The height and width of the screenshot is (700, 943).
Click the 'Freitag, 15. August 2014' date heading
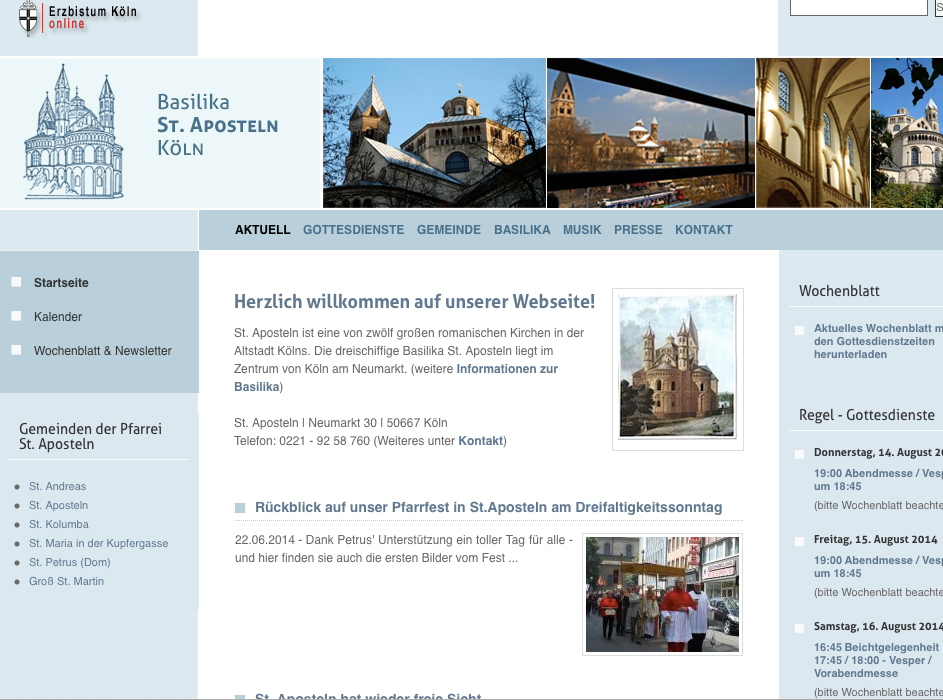pyautogui.click(x=876, y=539)
